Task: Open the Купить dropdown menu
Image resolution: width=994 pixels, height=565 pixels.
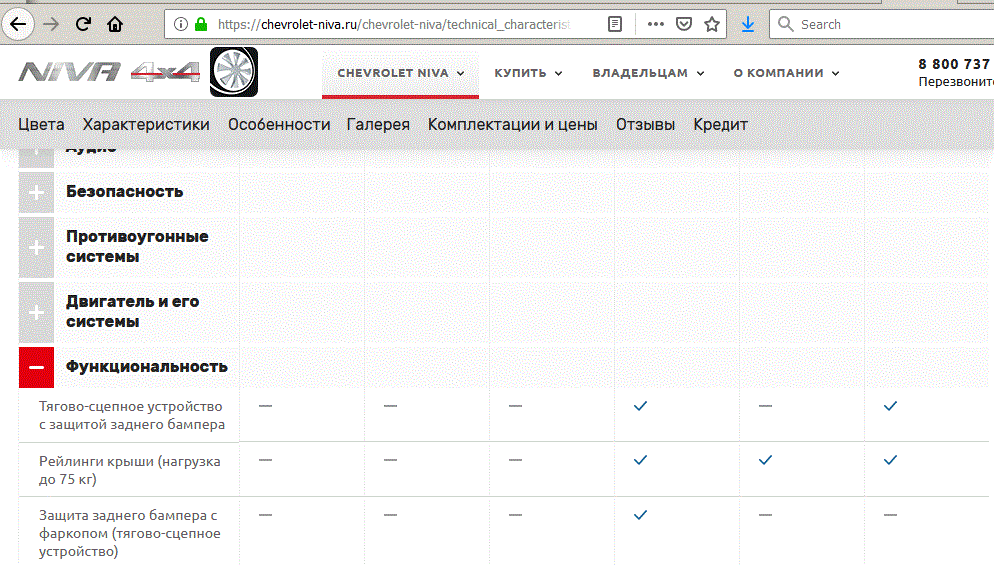Action: pos(528,73)
